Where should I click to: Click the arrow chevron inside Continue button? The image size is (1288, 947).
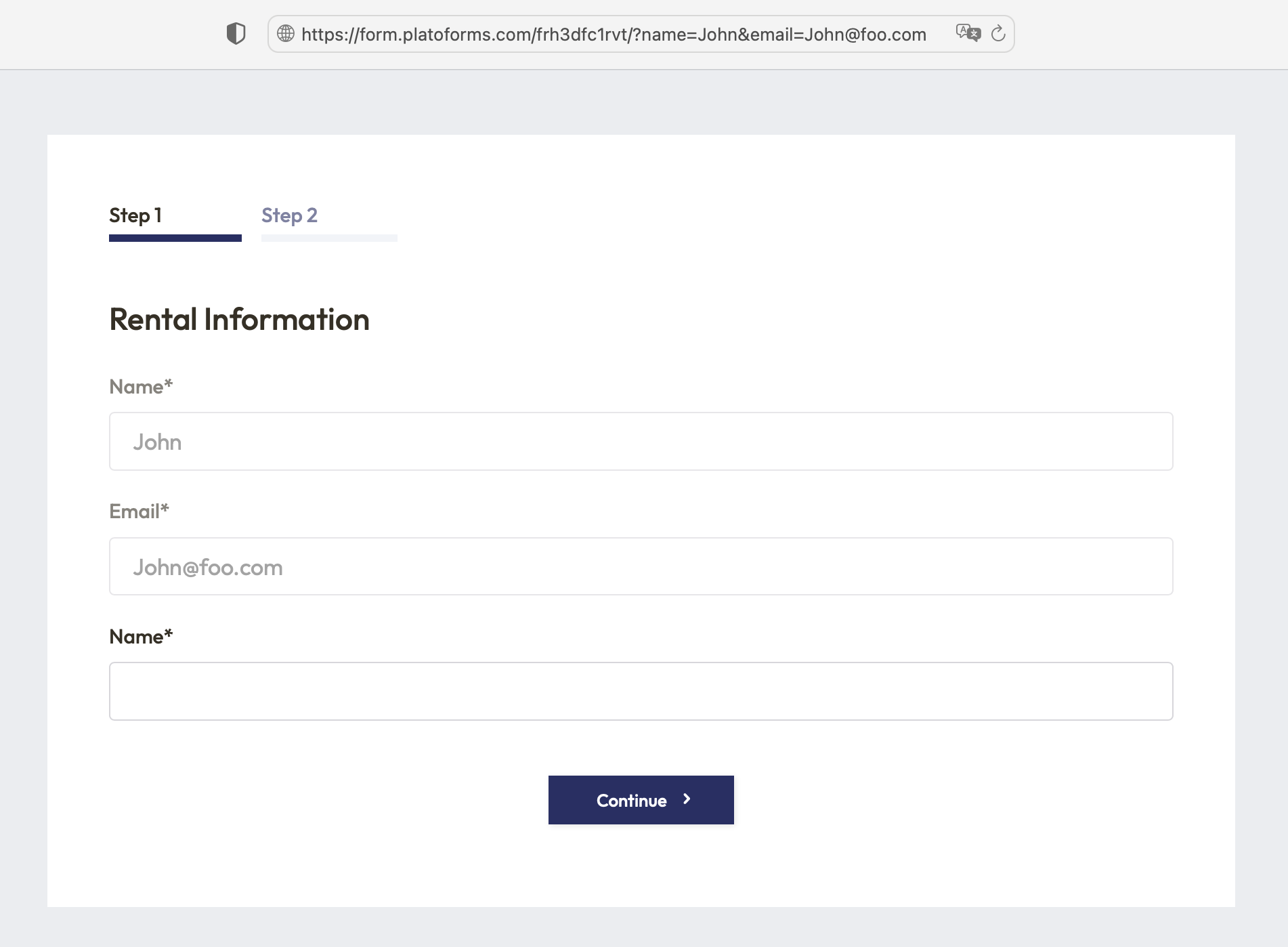pos(687,799)
